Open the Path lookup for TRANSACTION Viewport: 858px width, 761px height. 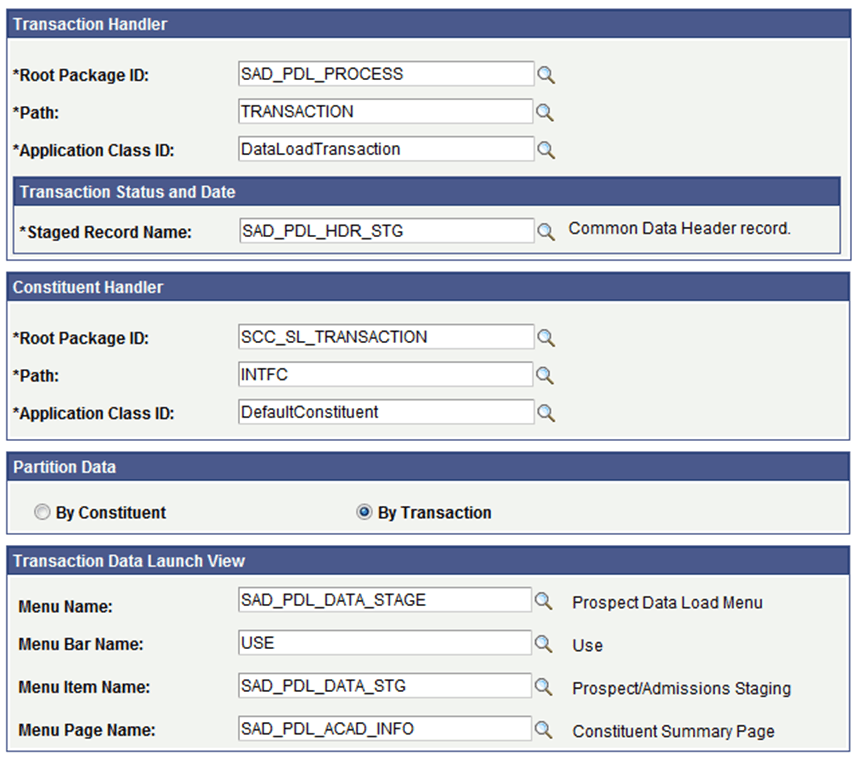(x=546, y=112)
